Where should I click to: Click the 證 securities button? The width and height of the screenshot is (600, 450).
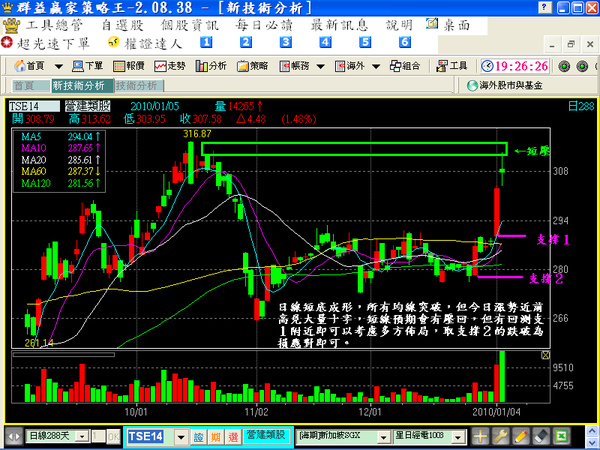(x=199, y=436)
